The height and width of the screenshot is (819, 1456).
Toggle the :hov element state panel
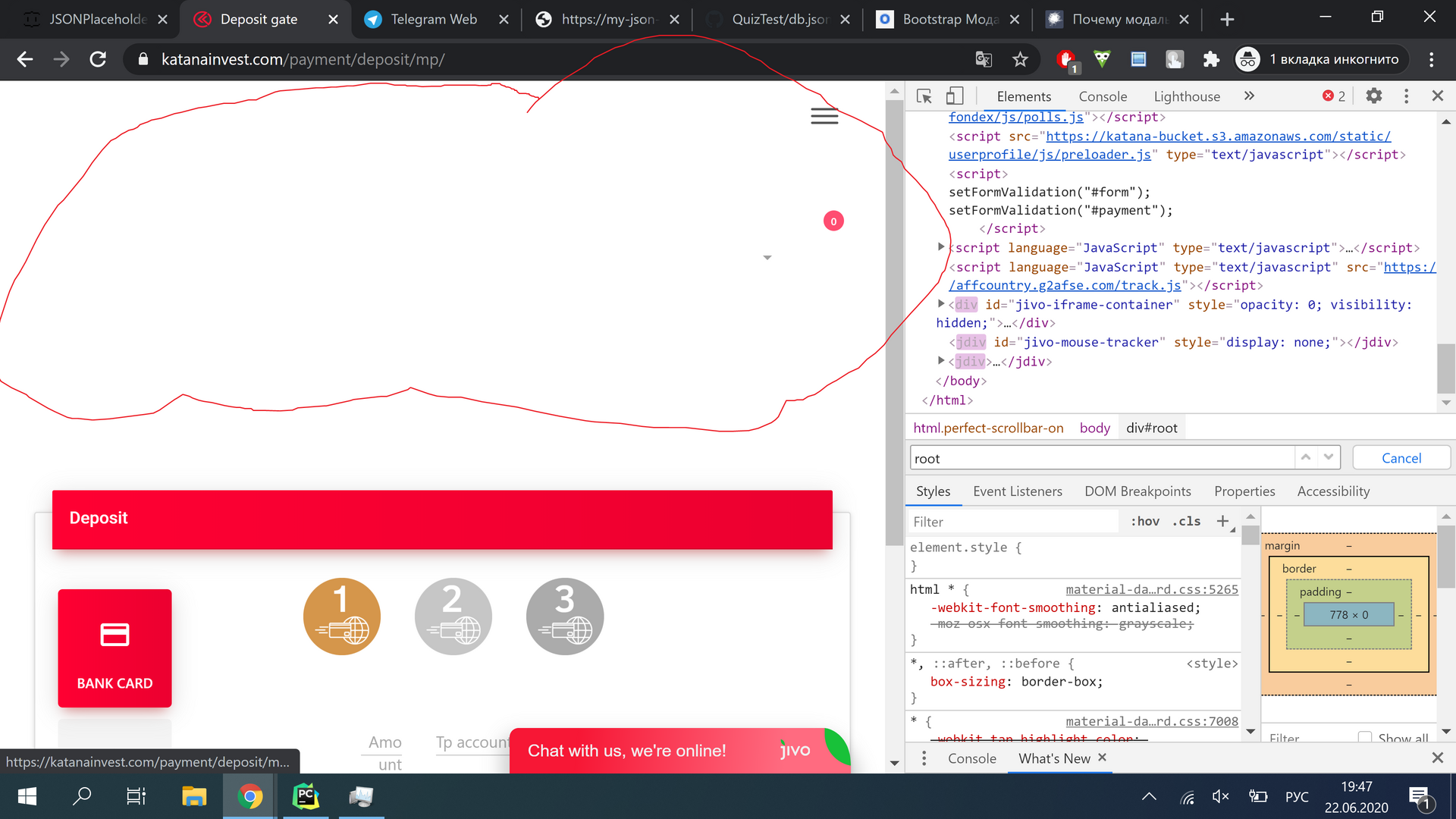[x=1145, y=522]
